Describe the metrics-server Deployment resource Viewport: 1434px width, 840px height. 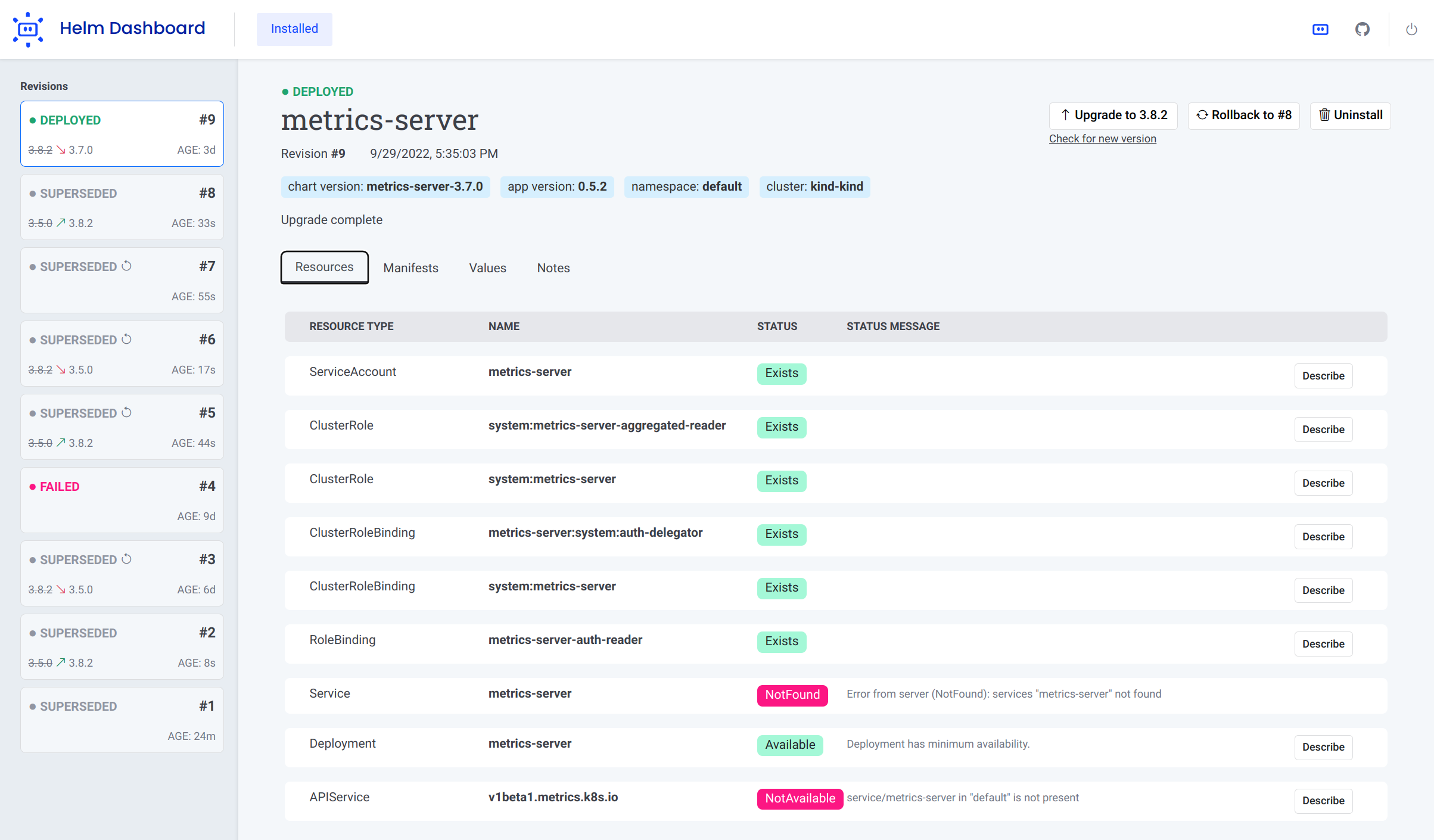coord(1323,747)
